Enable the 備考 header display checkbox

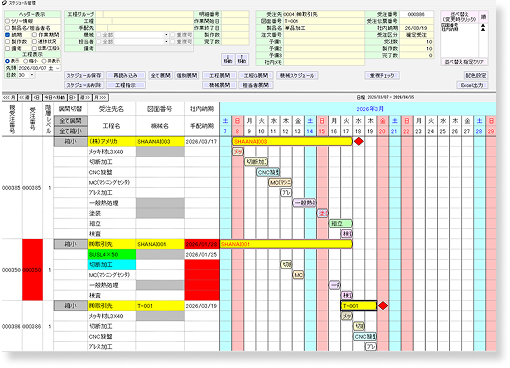click(x=7, y=48)
